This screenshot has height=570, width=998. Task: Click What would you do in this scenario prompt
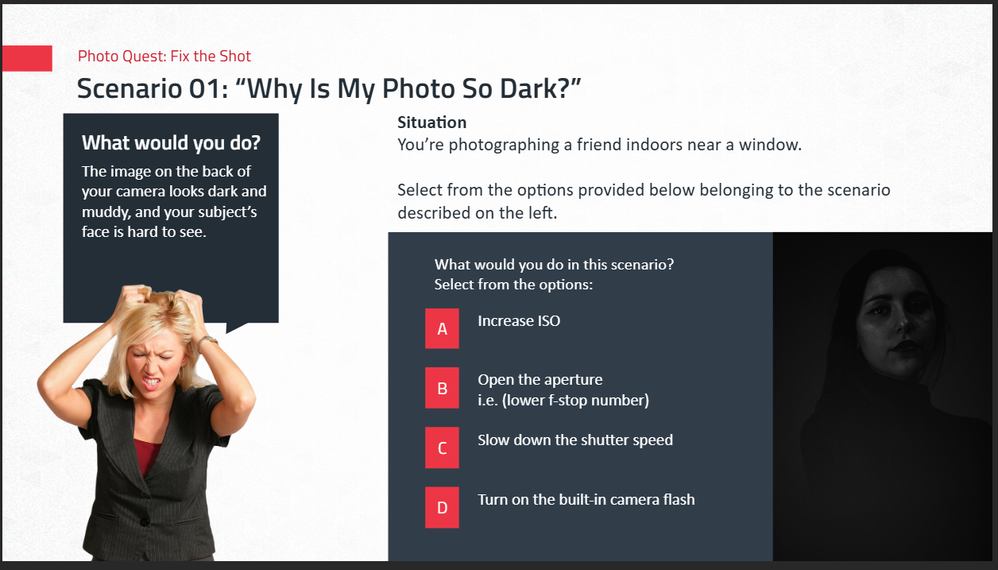[554, 274]
